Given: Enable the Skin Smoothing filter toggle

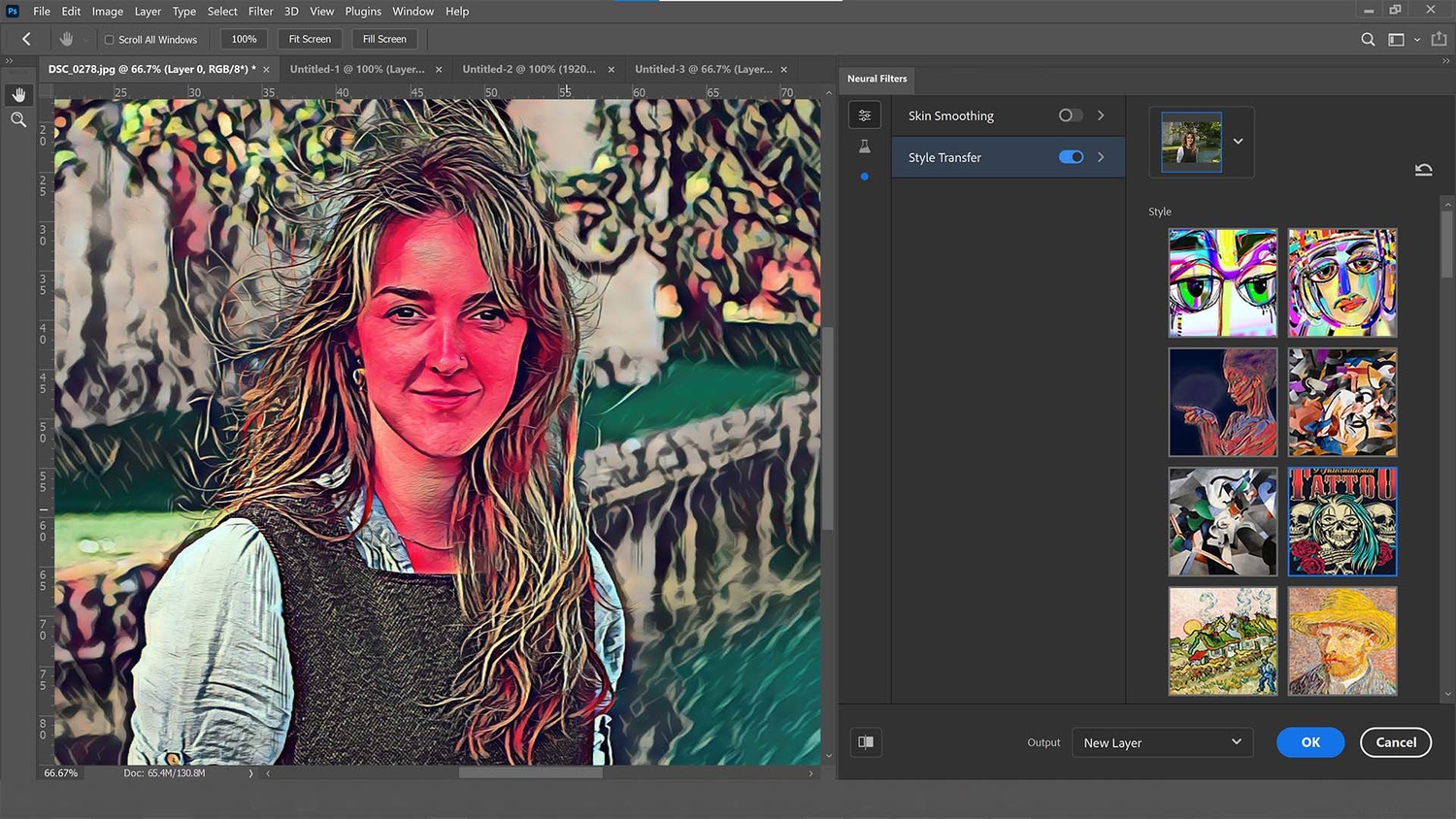Looking at the screenshot, I should coord(1070,115).
